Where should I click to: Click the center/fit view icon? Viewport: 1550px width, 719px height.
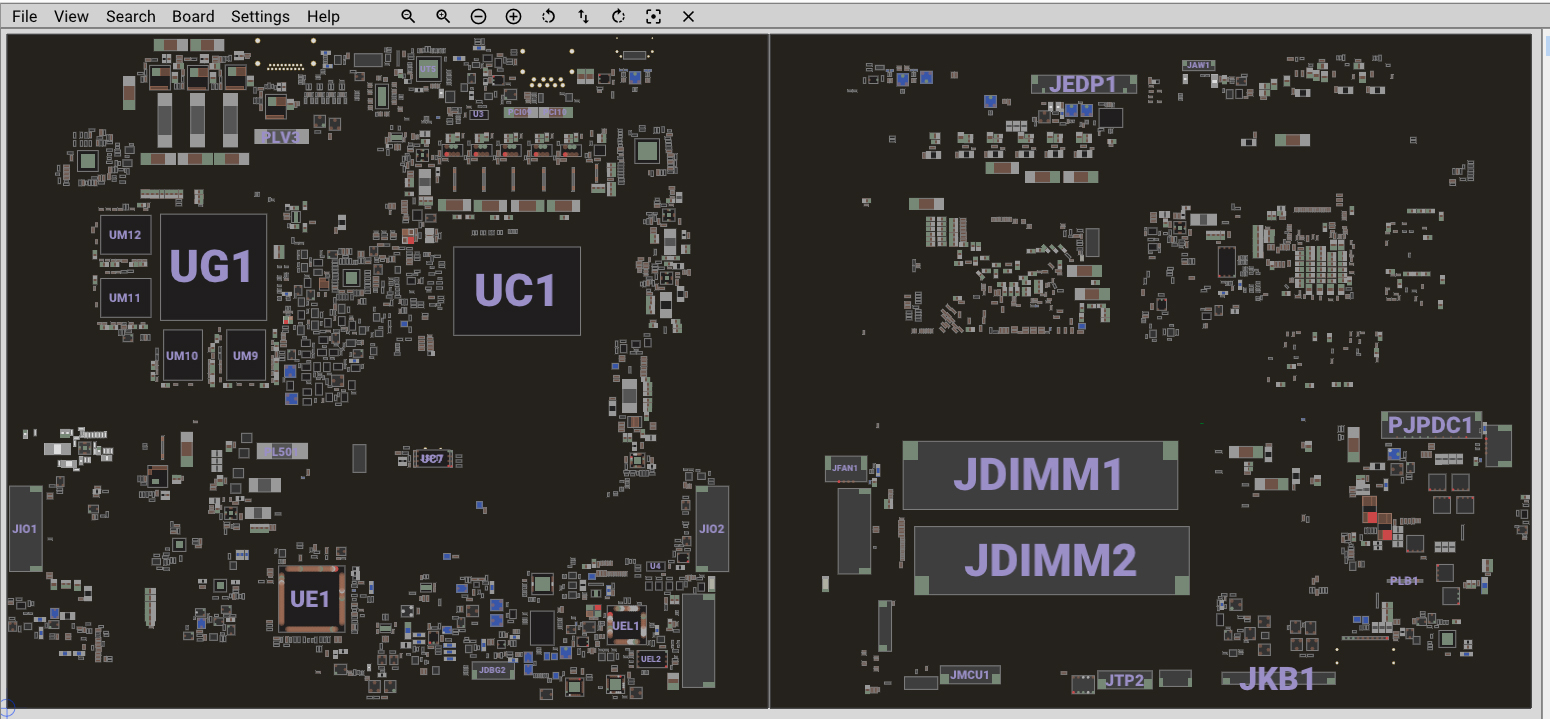click(x=653, y=17)
